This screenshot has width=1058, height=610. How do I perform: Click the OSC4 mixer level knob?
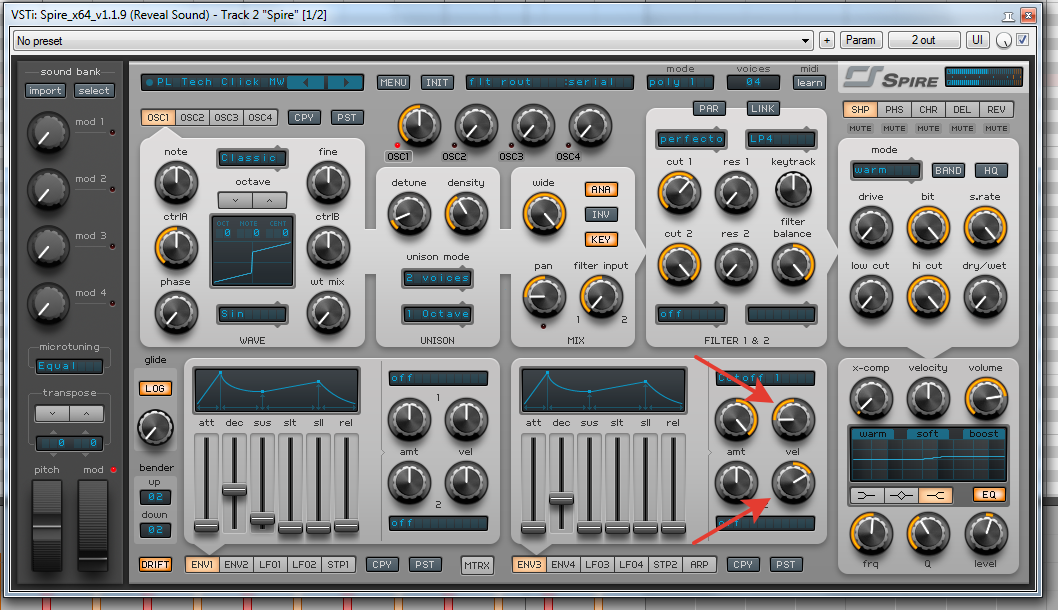click(x=590, y=126)
